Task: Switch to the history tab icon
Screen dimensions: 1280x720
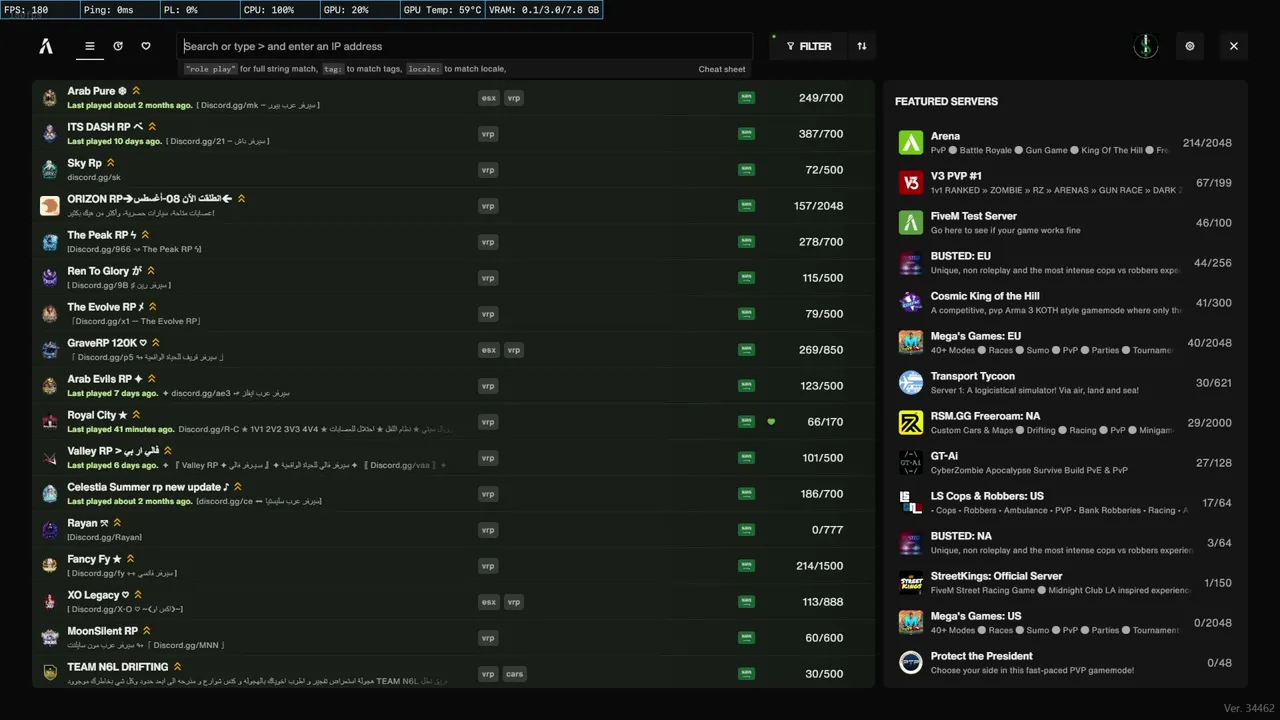Action: click(x=118, y=46)
